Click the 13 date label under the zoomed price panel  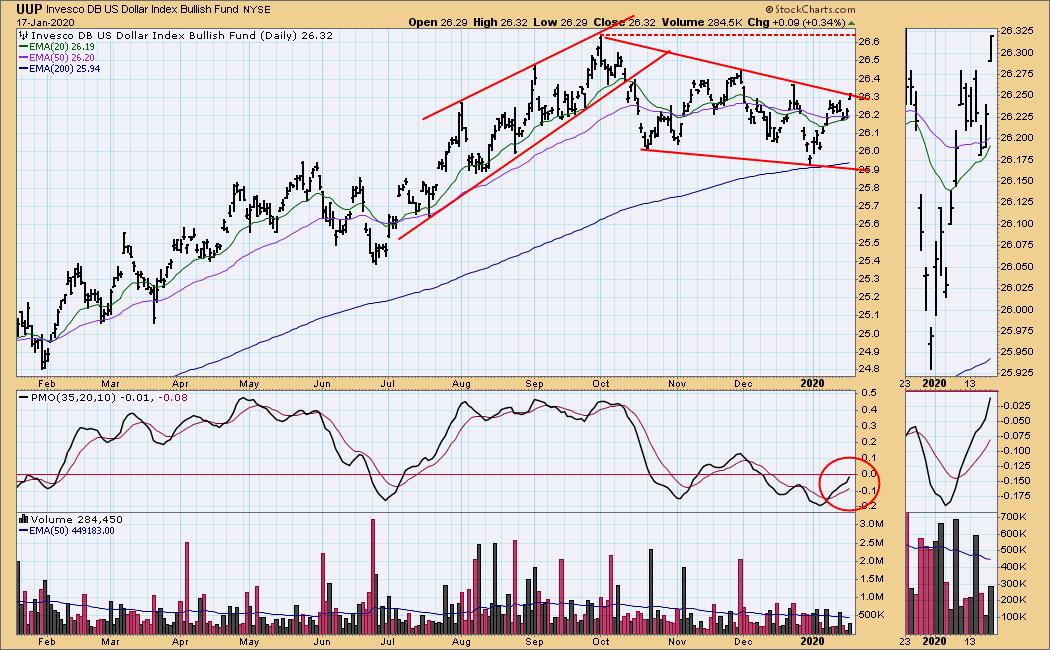(970, 384)
